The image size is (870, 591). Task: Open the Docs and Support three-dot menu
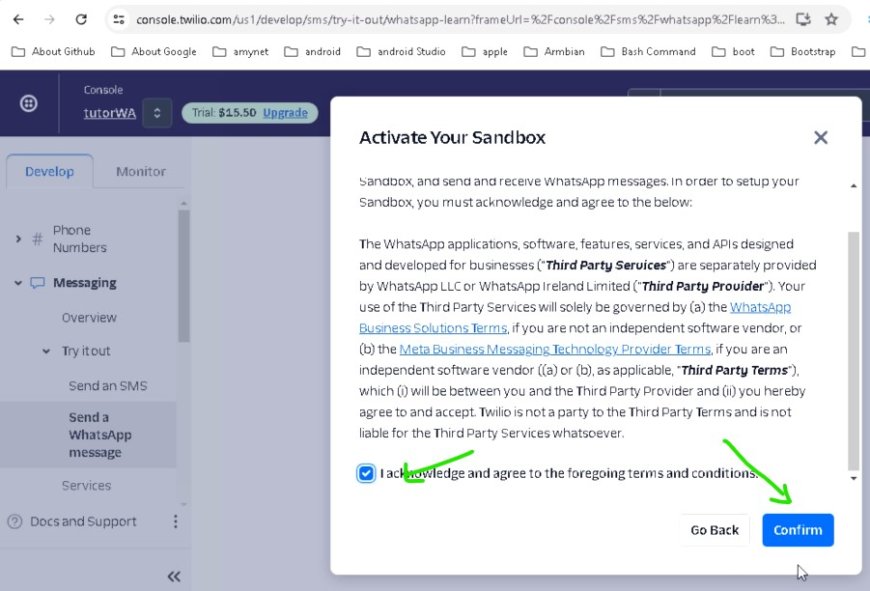point(175,521)
